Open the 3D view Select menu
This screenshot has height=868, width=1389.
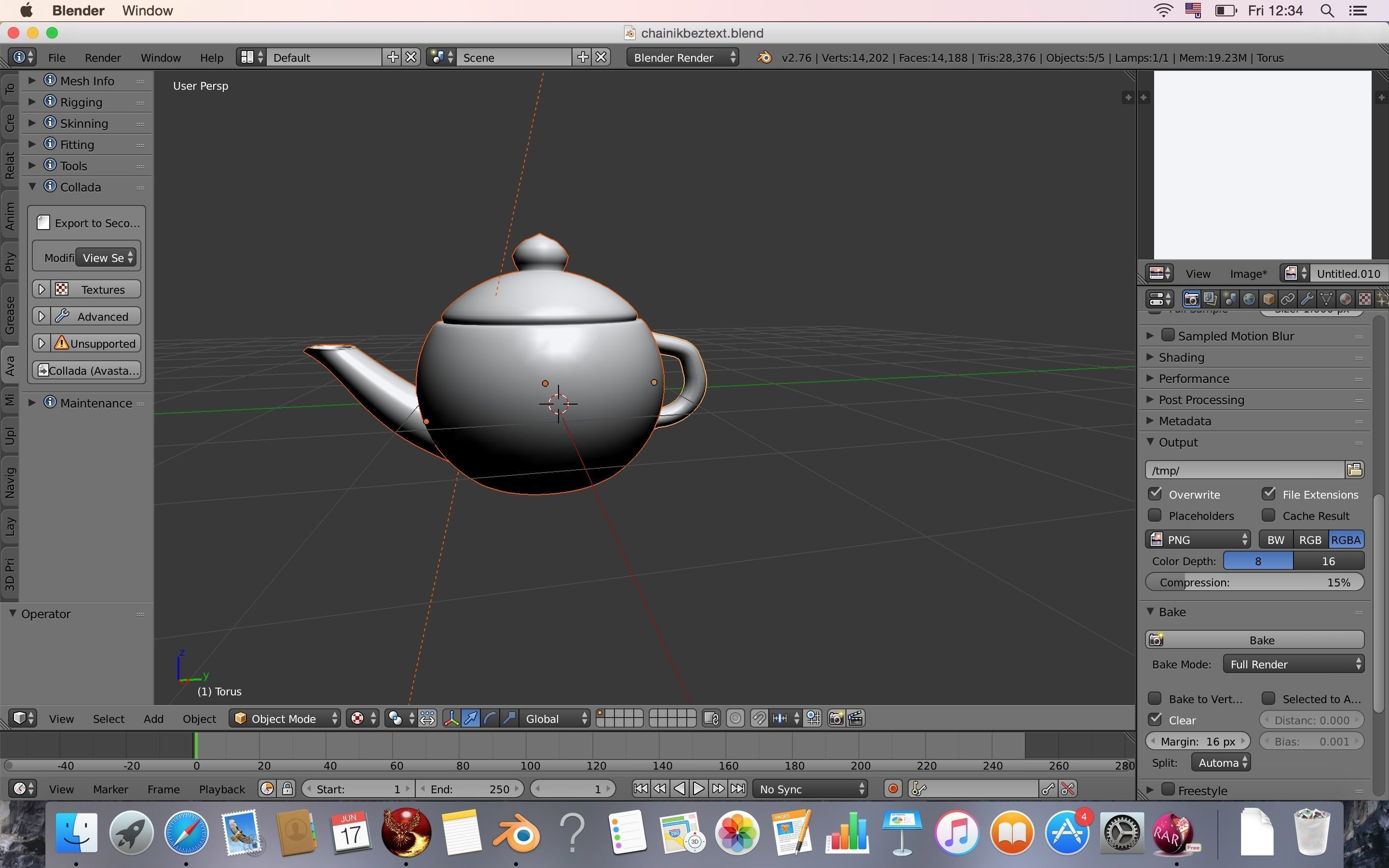(109, 718)
